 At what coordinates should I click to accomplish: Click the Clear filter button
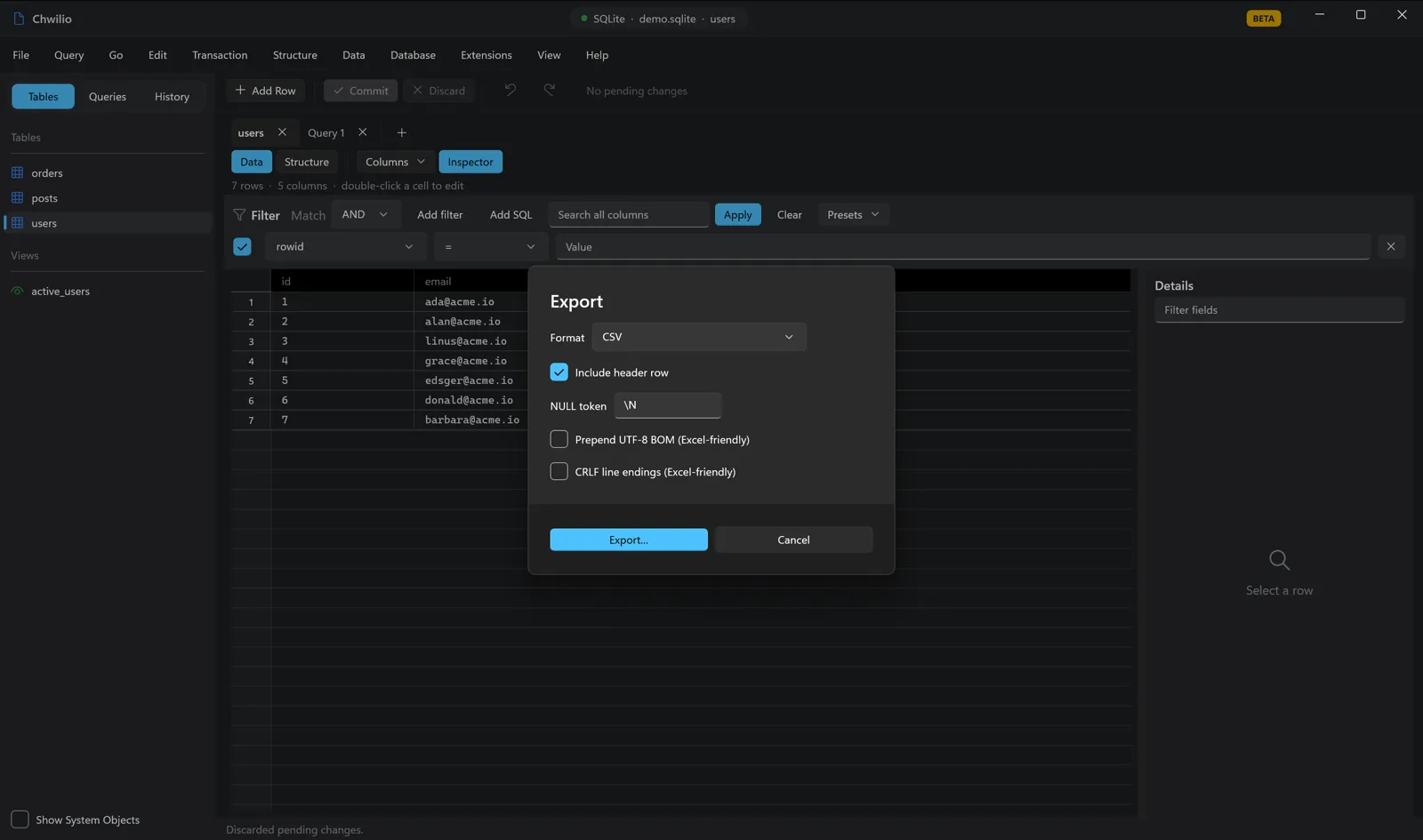tap(789, 214)
